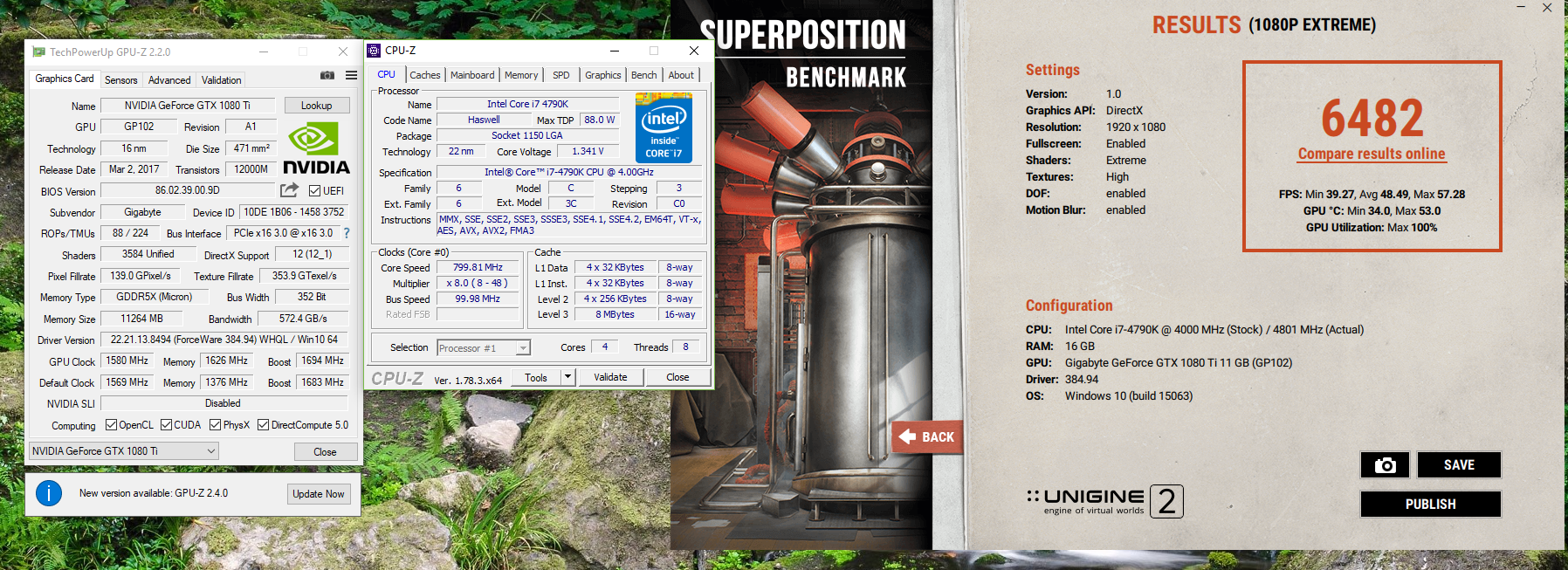Switch to the Validation tab in GPU-Z

(222, 79)
